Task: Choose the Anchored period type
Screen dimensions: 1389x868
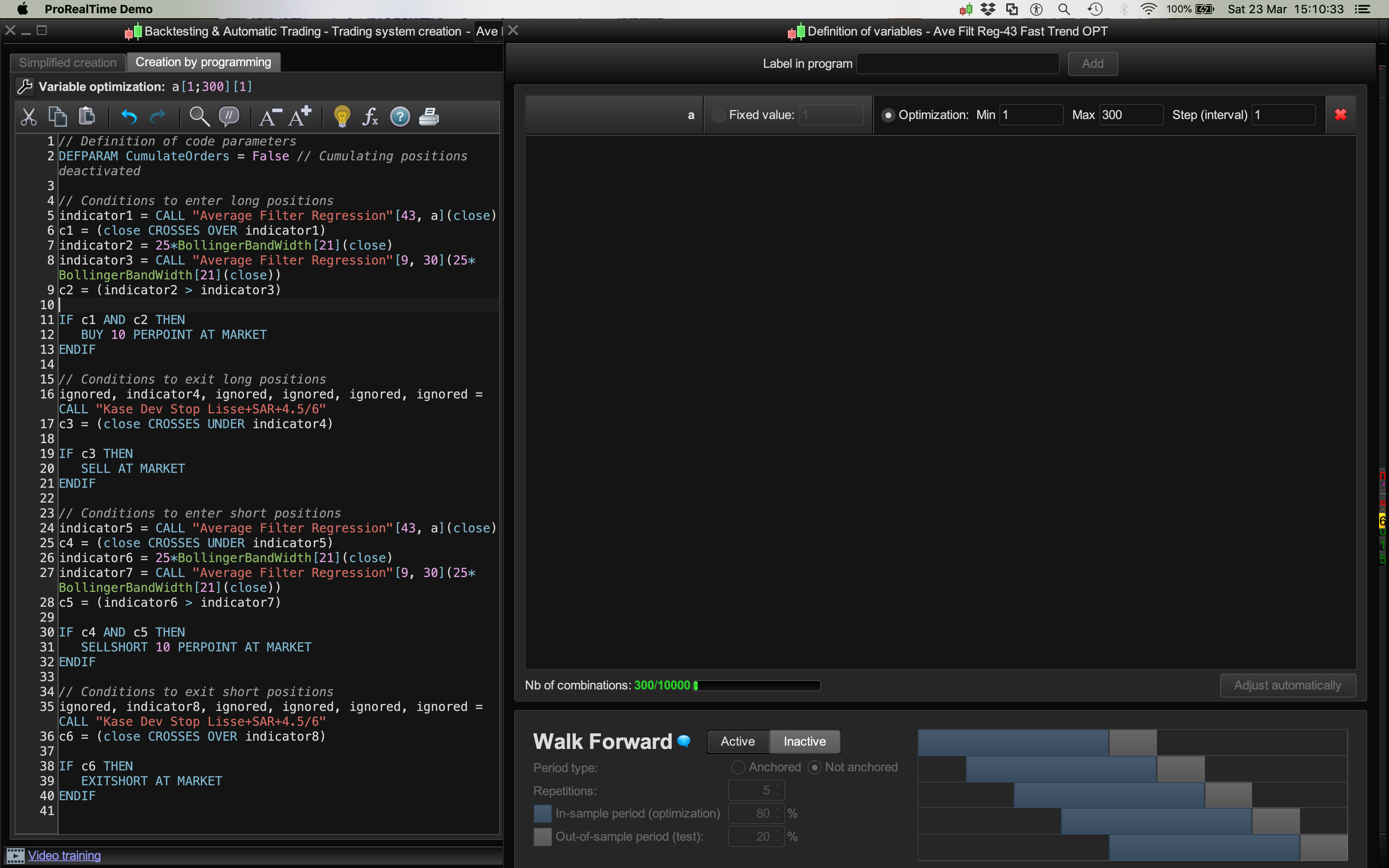Action: [738, 767]
